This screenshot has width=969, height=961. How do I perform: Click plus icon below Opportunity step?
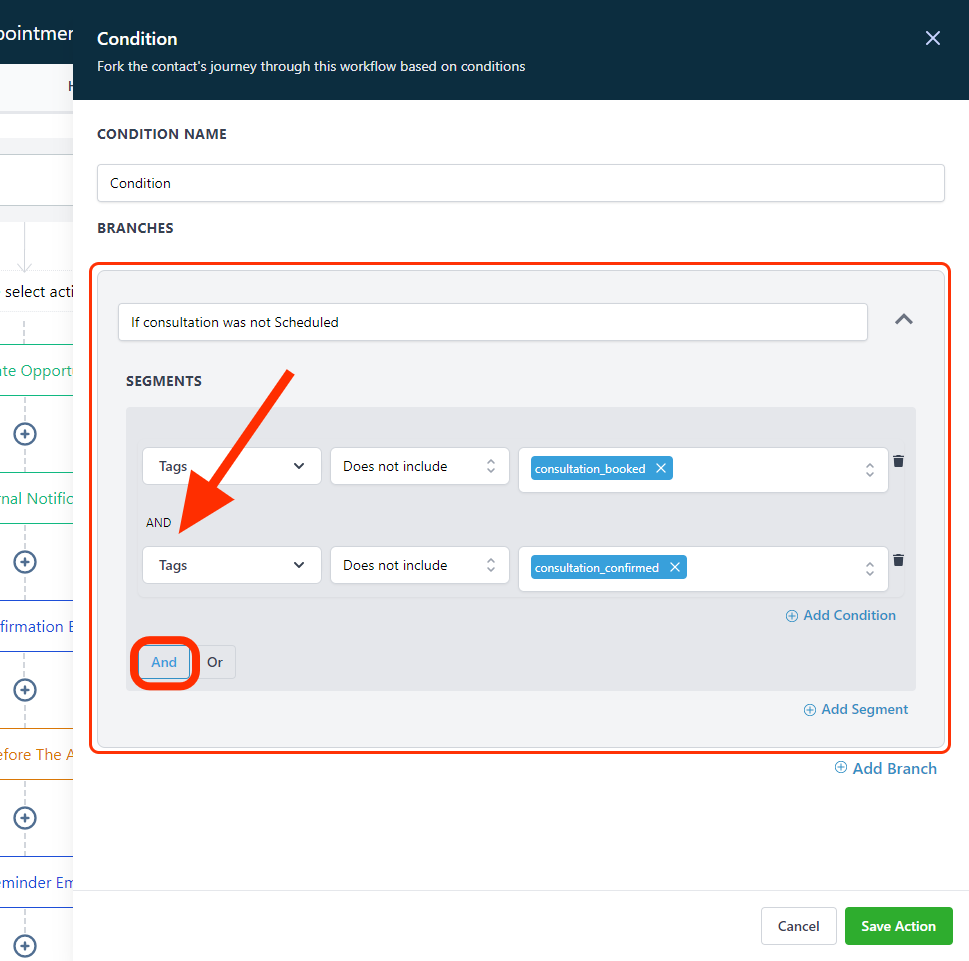25,434
